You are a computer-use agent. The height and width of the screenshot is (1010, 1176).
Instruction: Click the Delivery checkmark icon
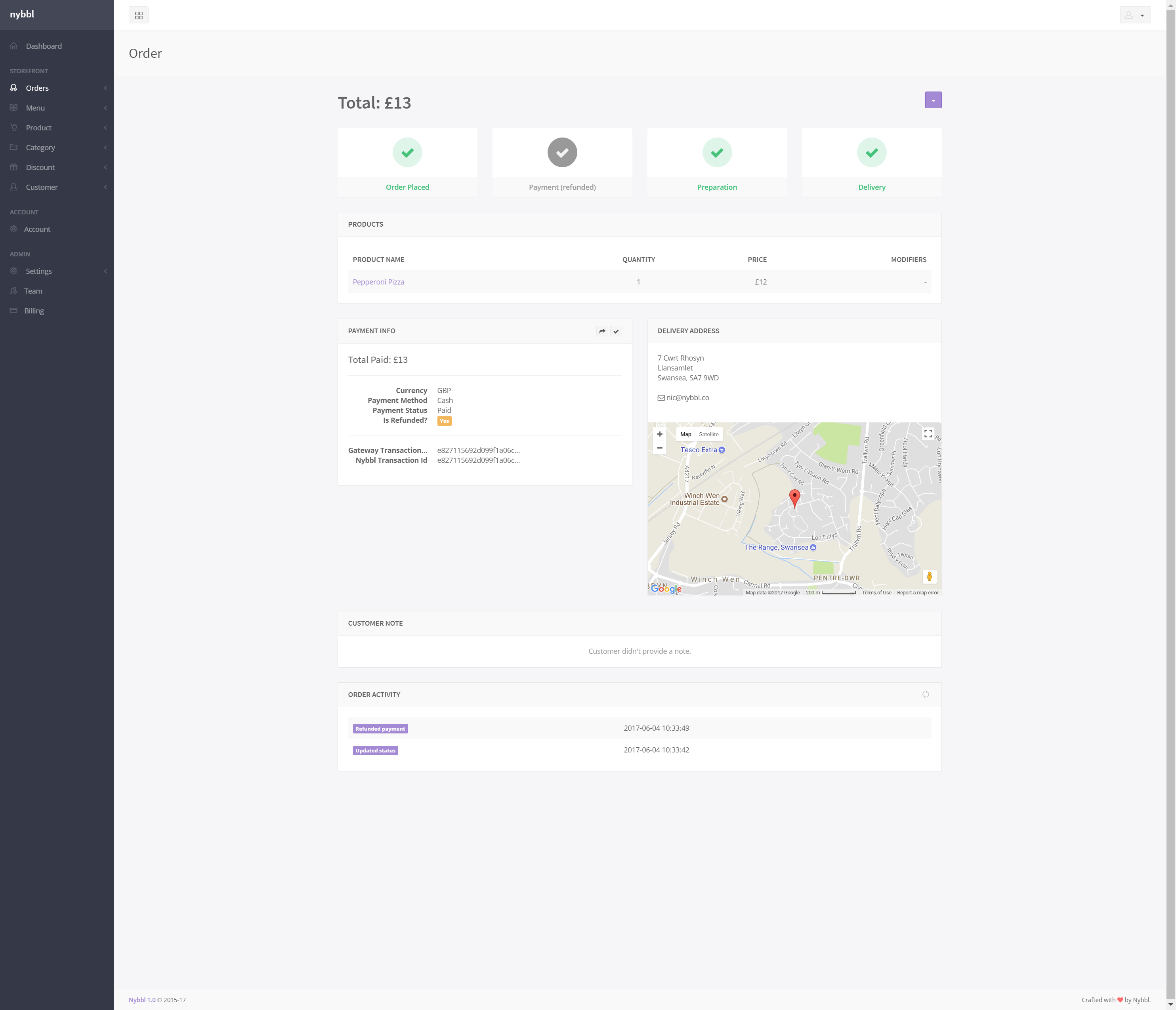(872, 153)
